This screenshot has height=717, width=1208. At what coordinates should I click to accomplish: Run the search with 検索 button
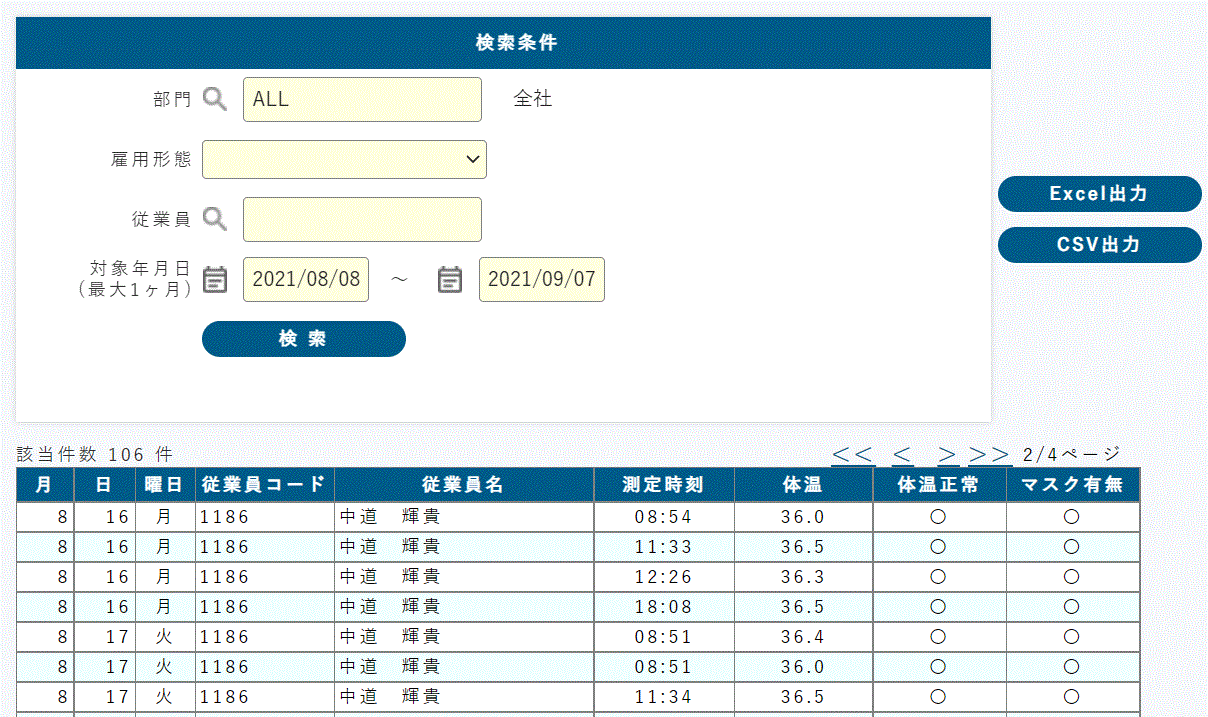click(x=304, y=339)
